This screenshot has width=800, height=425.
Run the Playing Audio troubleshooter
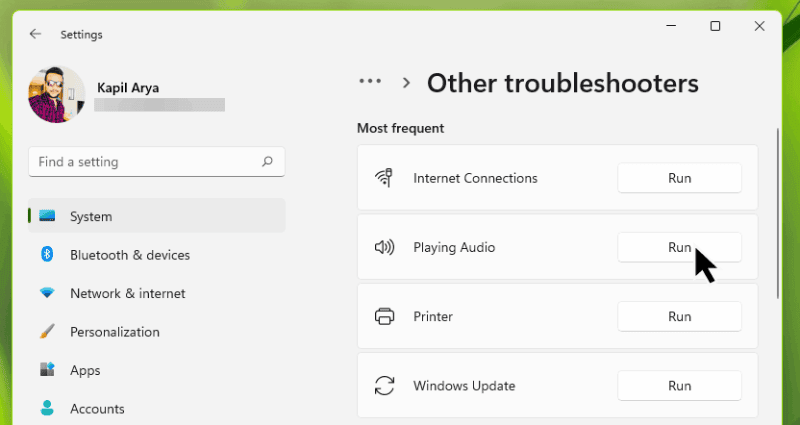pyautogui.click(x=679, y=247)
